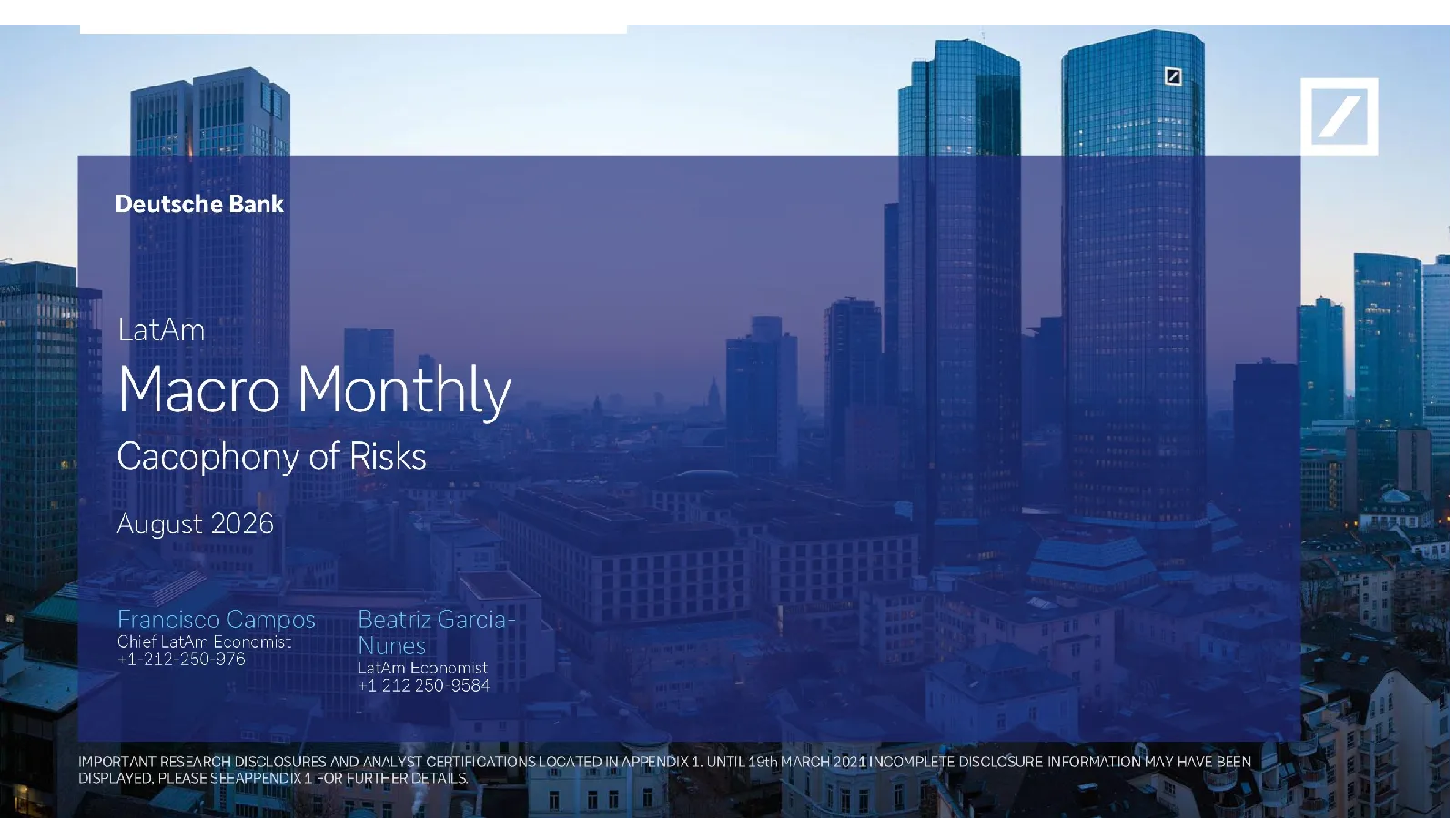This screenshot has height=819, width=1456.
Task: Click the phone number +1-212-250-976
Action: click(181, 659)
